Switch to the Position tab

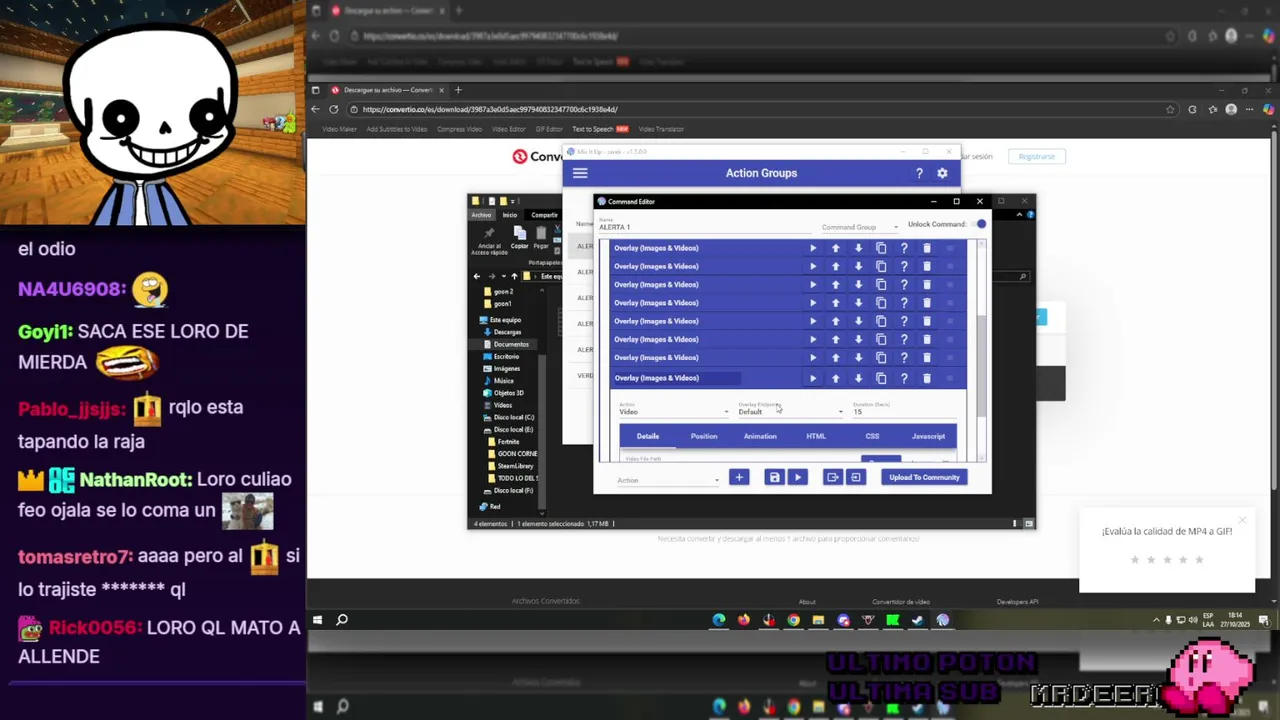(x=704, y=436)
